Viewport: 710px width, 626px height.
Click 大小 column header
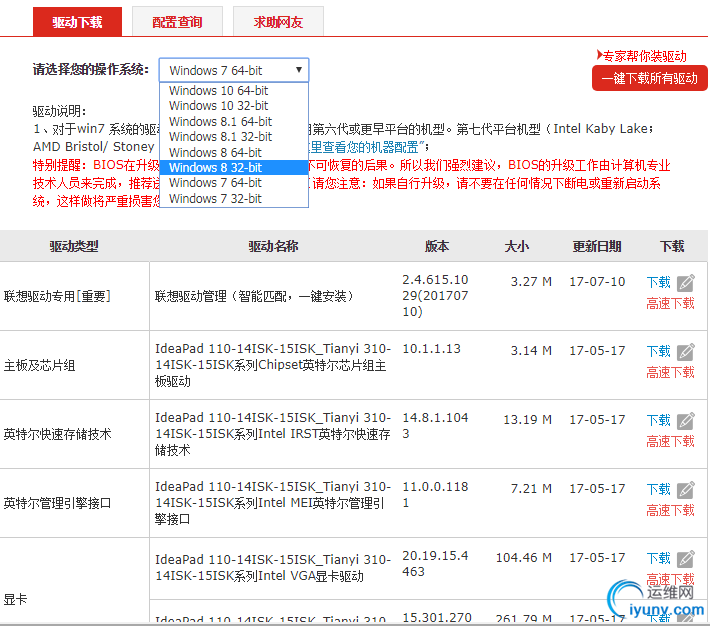(x=517, y=246)
